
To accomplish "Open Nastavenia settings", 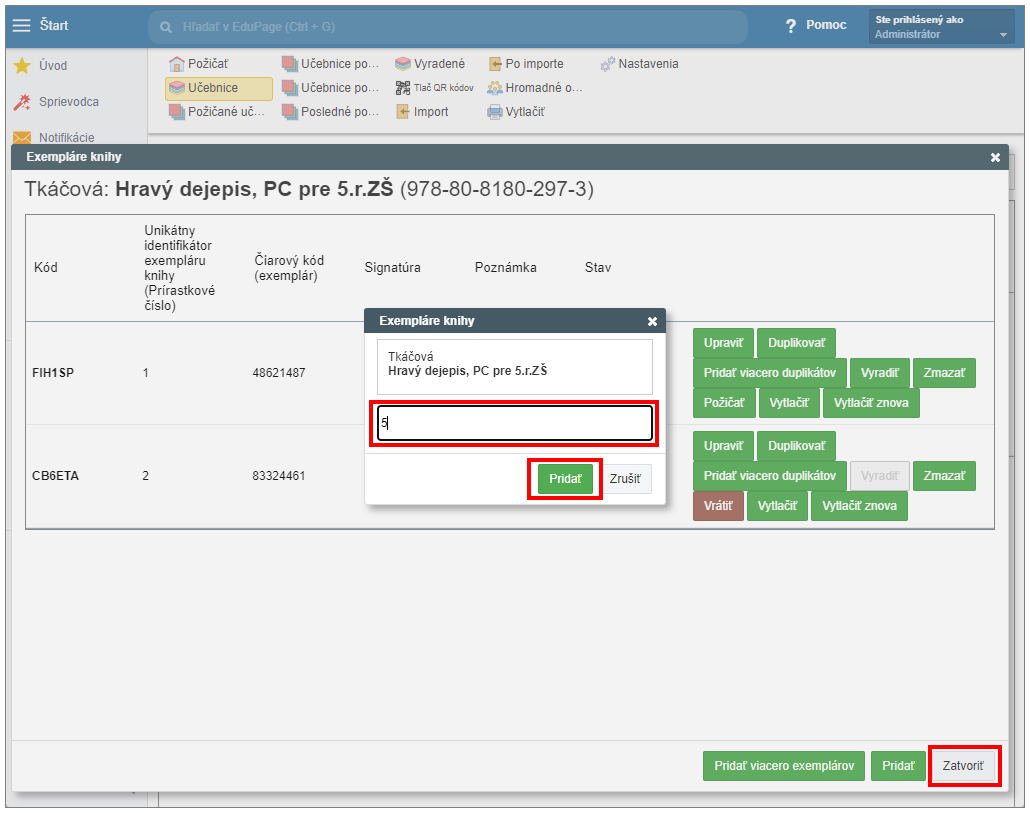I will (639, 64).
